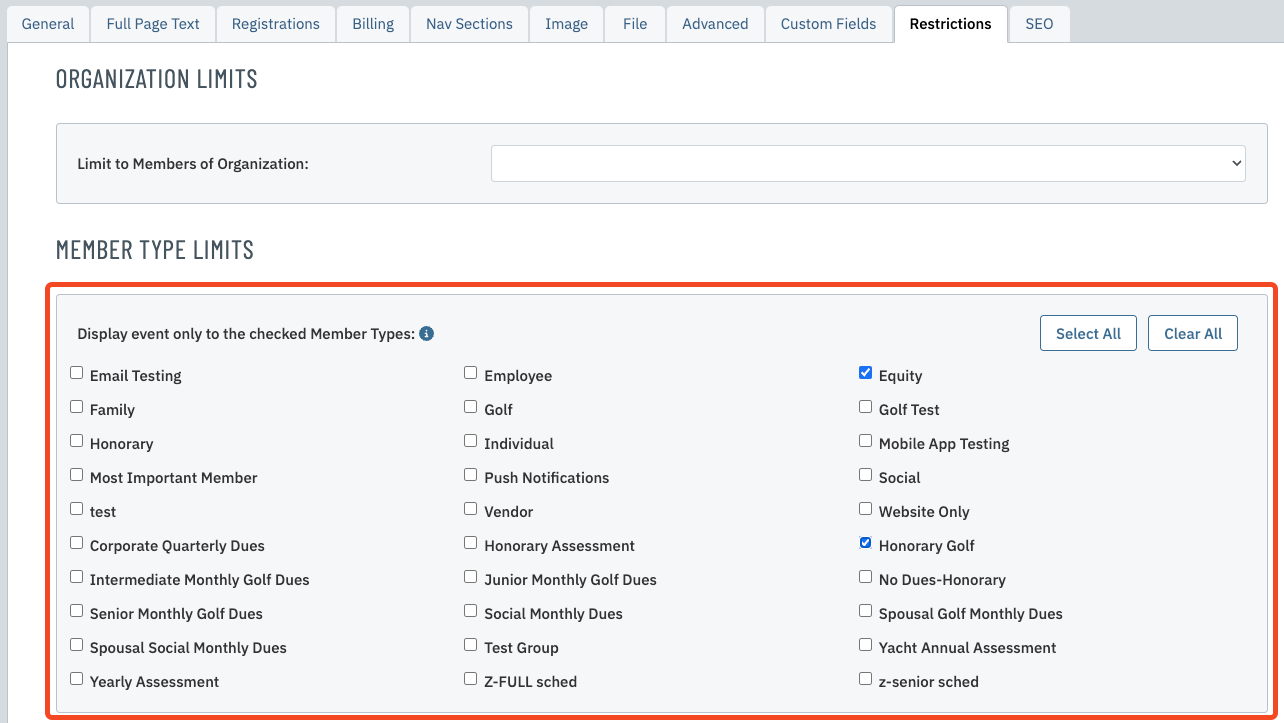Select the File tab
Screen dimensions: 1284x723
click(635, 24)
